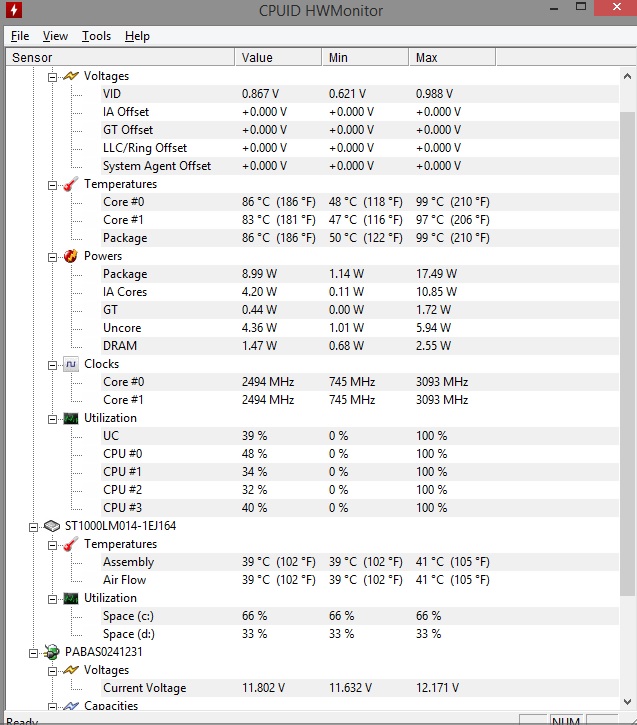The image size is (637, 725).
Task: Collapse the CPU Voltages section
Action: [53, 76]
